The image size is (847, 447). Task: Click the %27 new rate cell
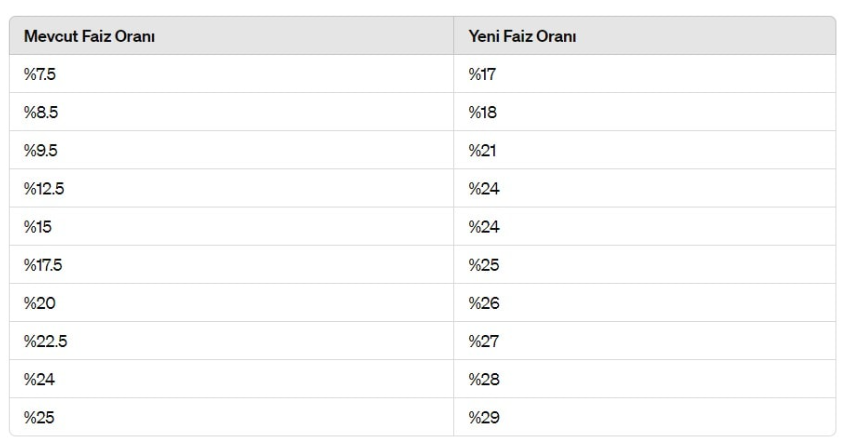pos(483,341)
